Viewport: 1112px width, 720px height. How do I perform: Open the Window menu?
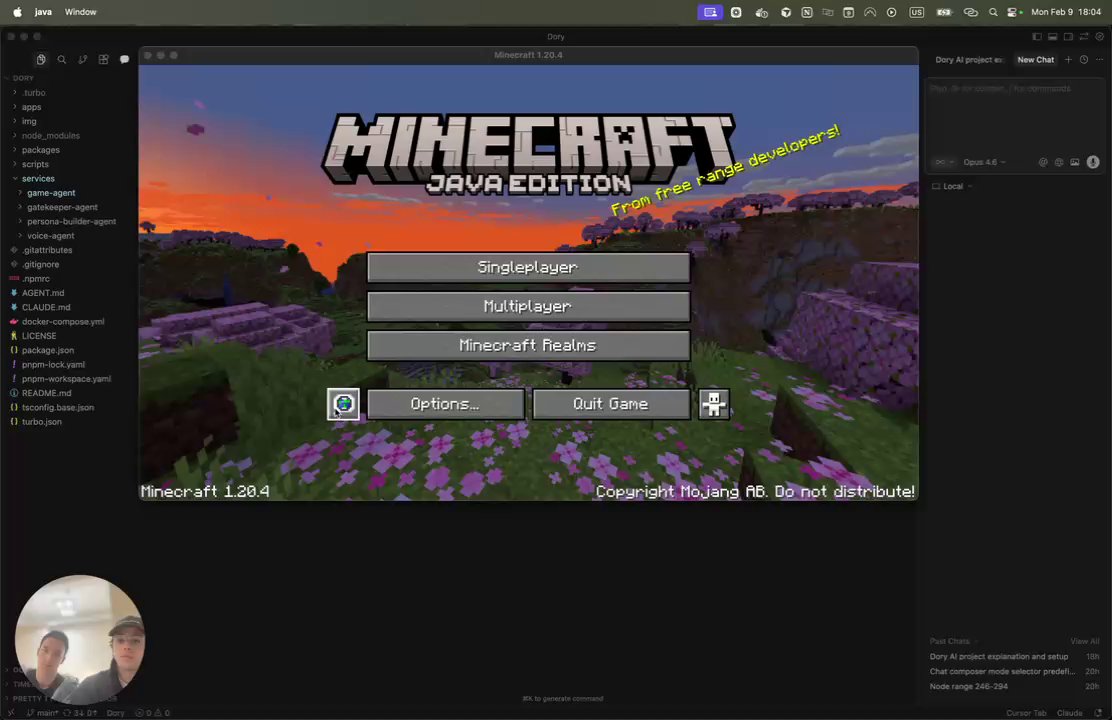pyautogui.click(x=81, y=12)
